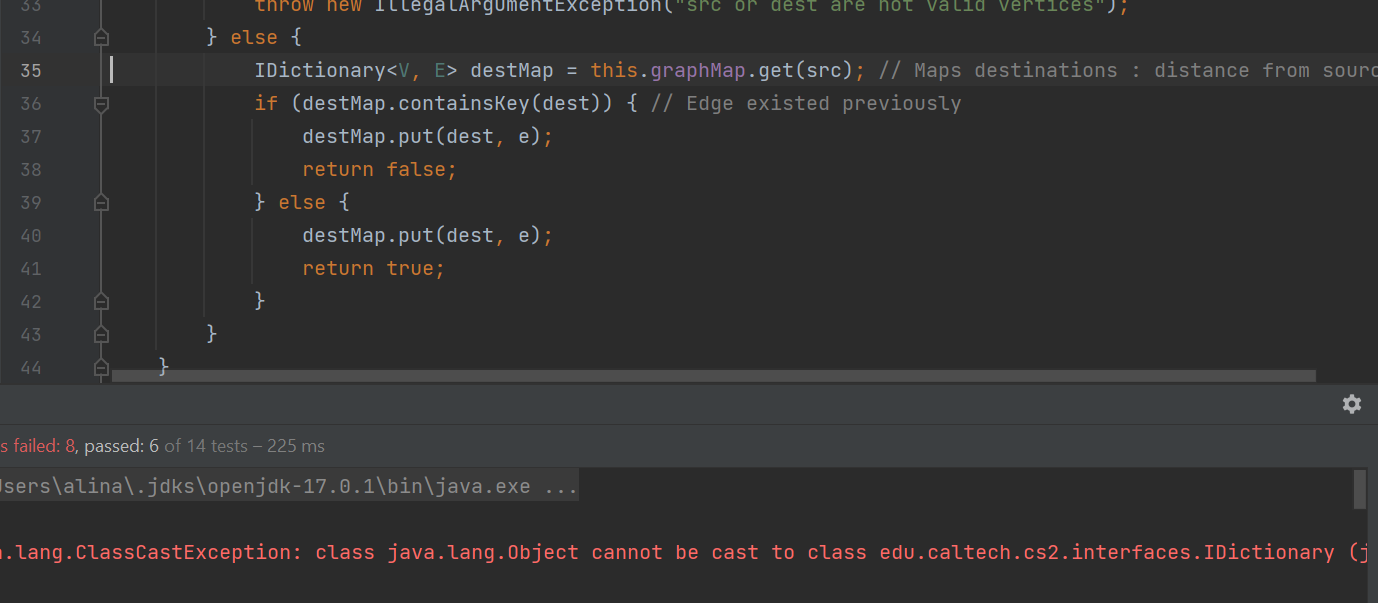
Task: Collapse the inner else block at line 39
Action: click(101, 203)
